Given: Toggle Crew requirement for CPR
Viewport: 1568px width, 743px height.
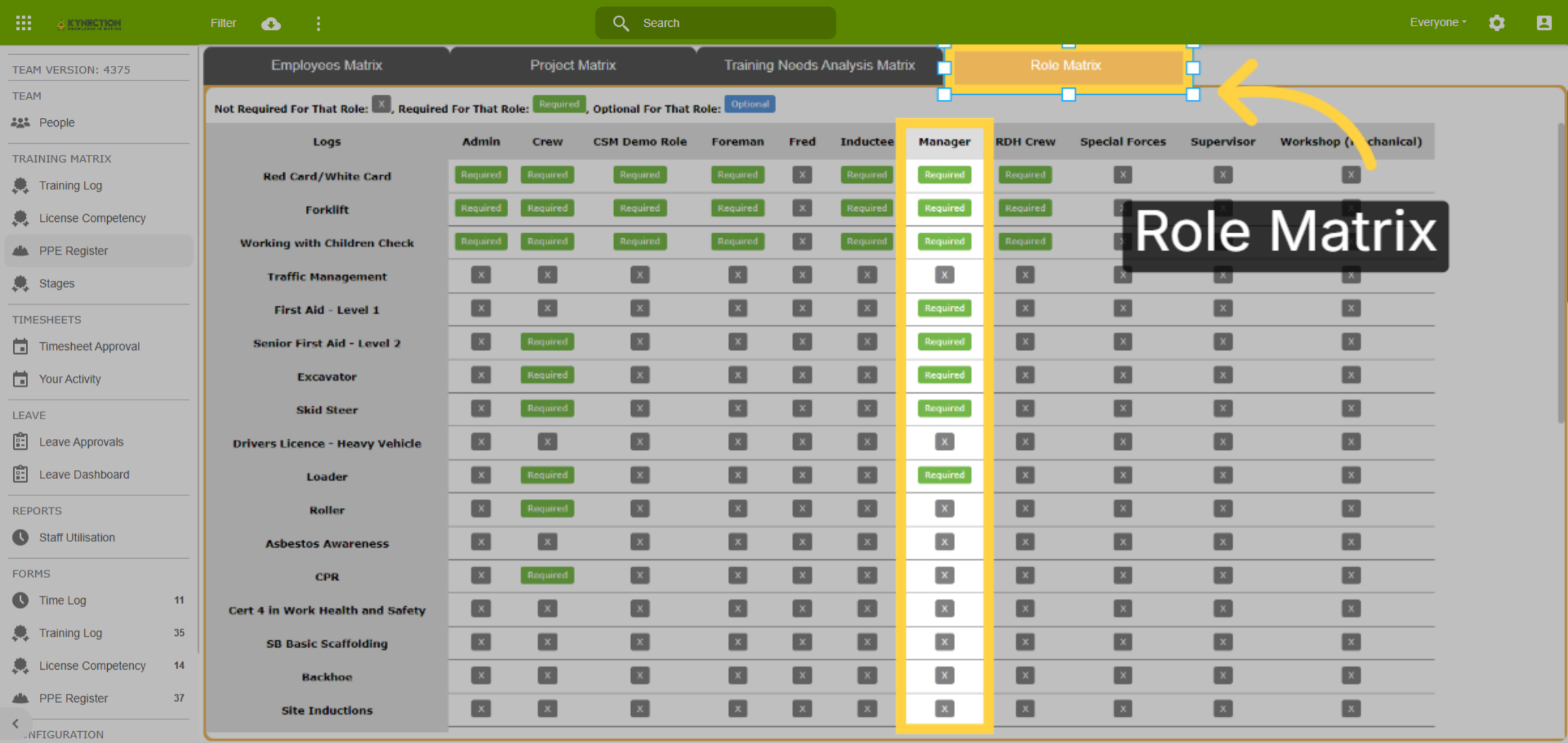Looking at the screenshot, I should (x=547, y=575).
